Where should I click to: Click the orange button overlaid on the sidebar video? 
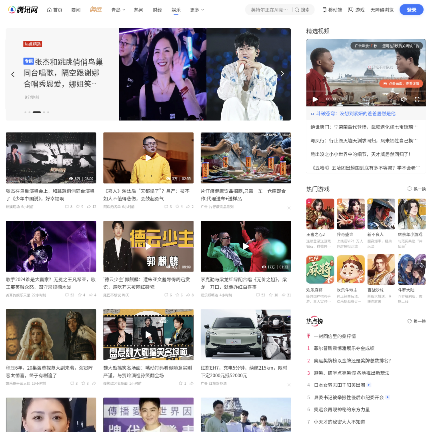[x=401, y=83]
